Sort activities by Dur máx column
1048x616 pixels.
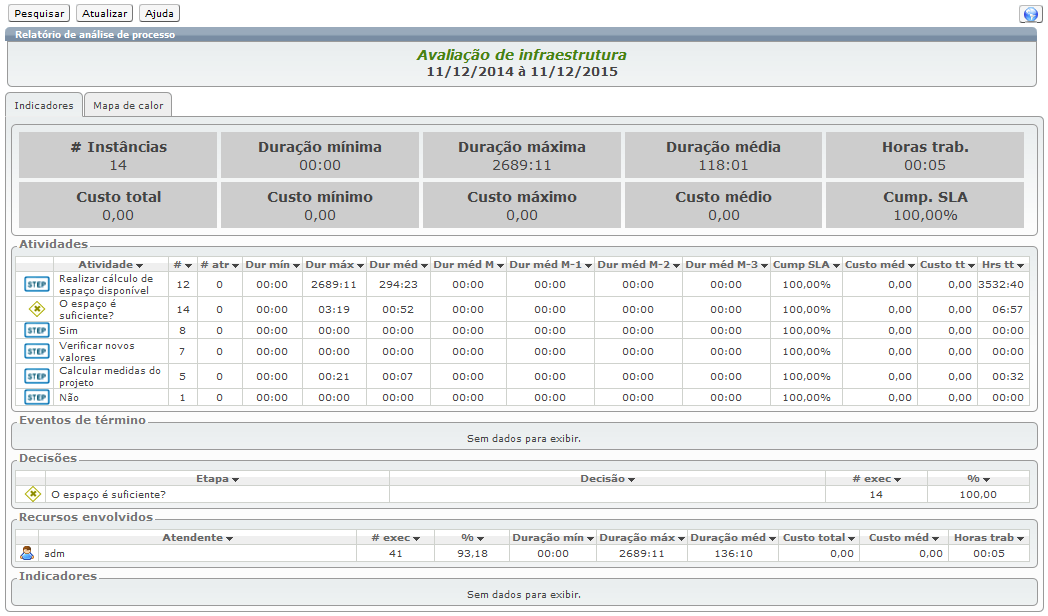334,265
